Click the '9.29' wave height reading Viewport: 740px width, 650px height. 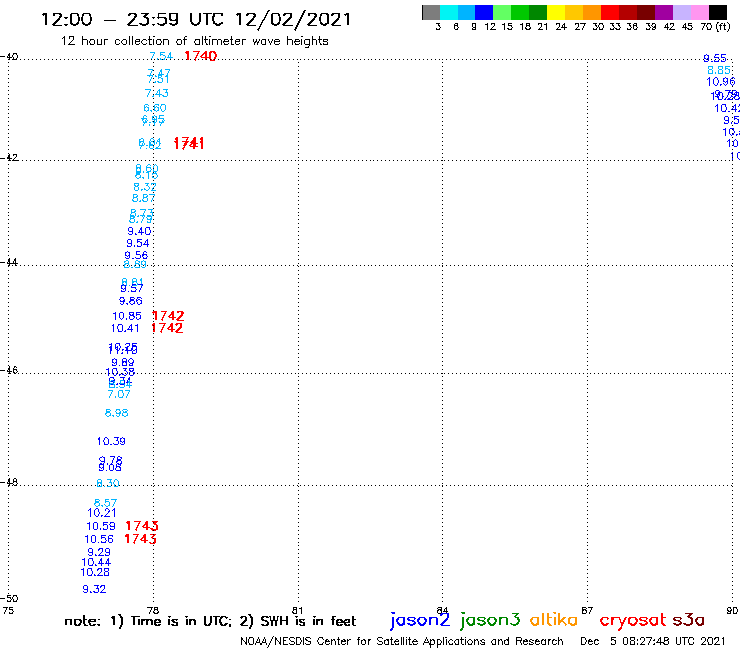coord(99,552)
